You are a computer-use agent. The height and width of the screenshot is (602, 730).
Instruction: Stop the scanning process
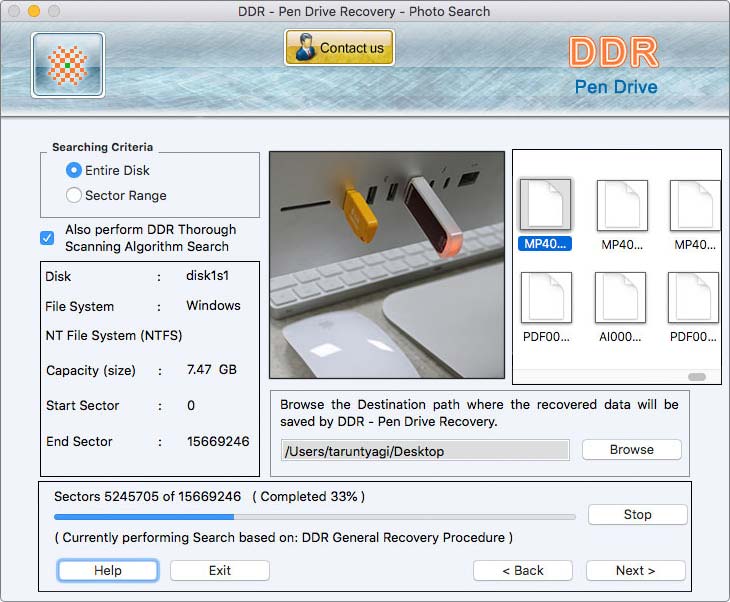637,514
